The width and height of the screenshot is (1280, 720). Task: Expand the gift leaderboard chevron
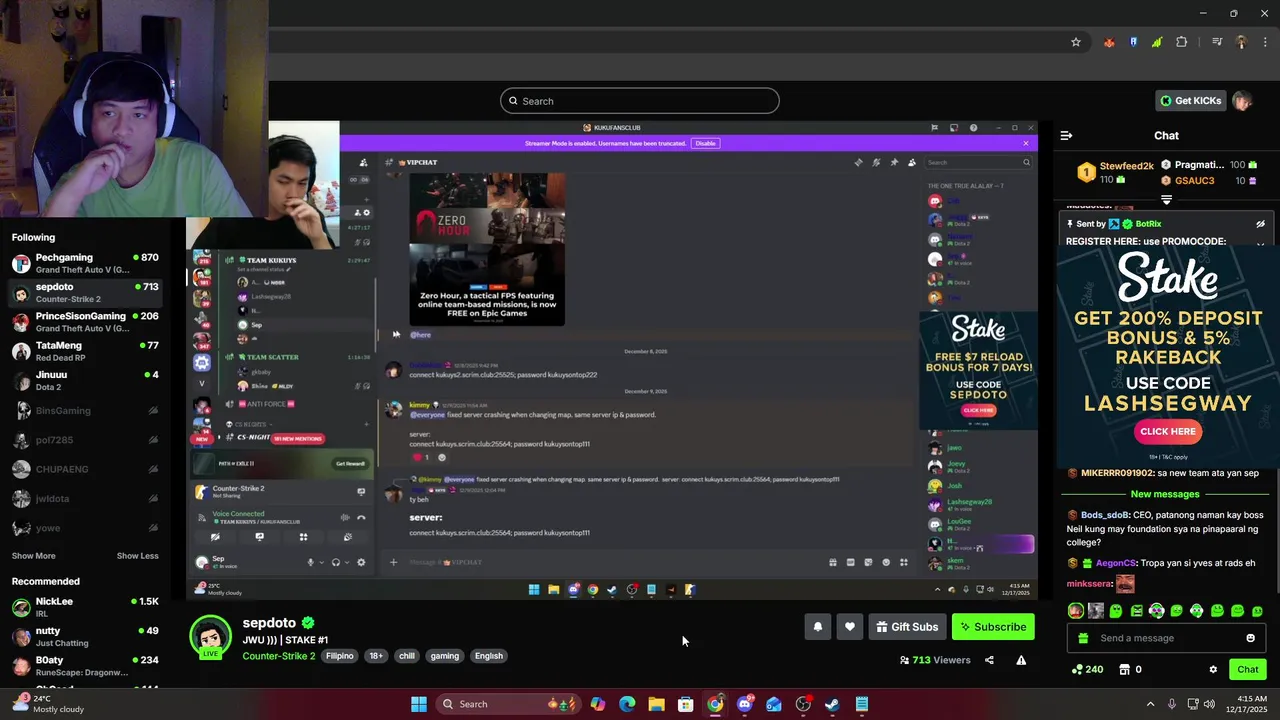coord(1166,199)
